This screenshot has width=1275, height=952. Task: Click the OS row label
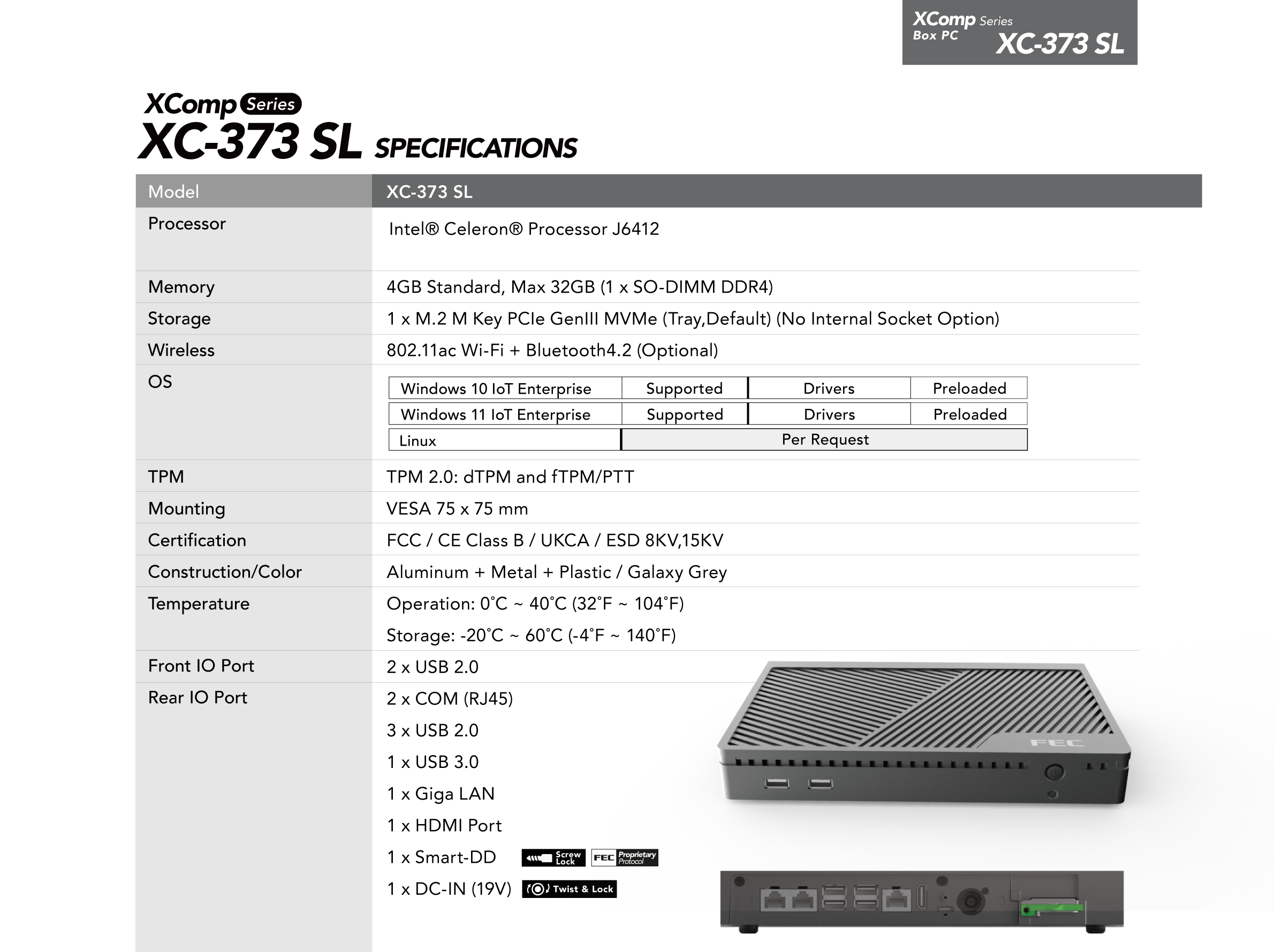click(160, 382)
